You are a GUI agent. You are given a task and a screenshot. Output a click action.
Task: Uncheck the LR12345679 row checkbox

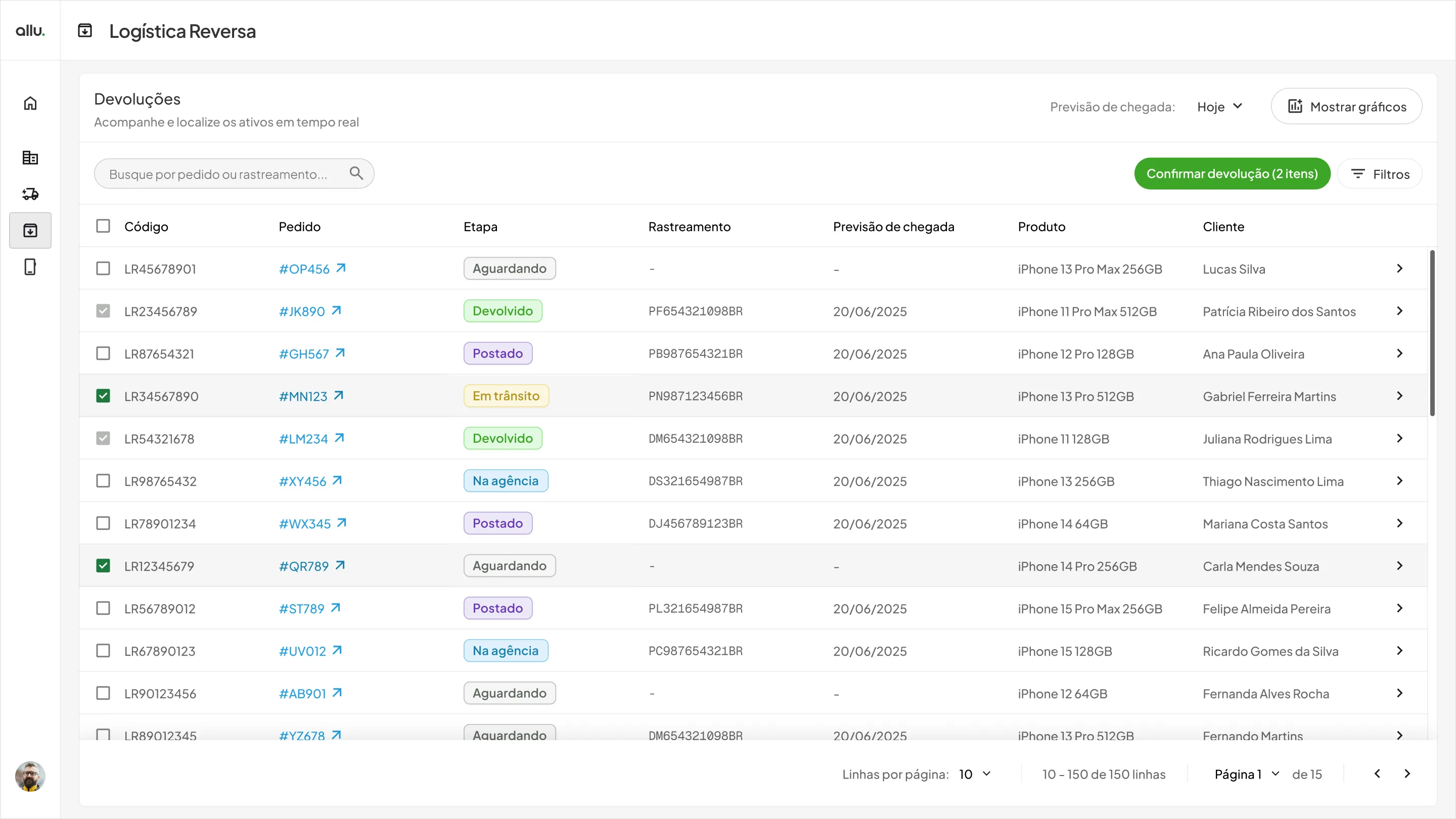(x=103, y=565)
